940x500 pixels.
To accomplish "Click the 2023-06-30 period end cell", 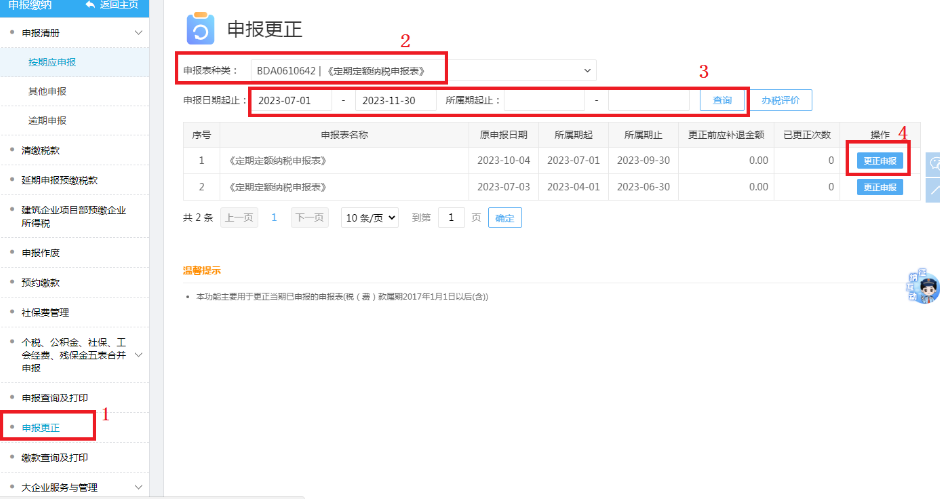I will click(x=643, y=187).
